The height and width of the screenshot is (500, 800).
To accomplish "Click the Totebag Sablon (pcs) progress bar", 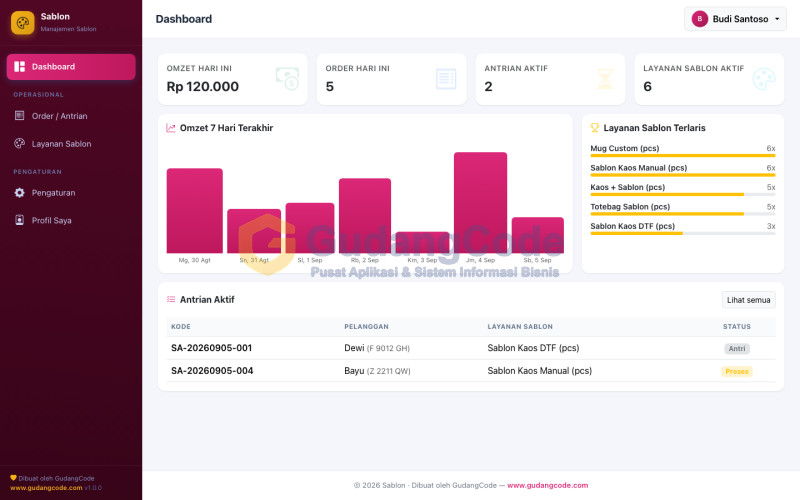I will (683, 214).
